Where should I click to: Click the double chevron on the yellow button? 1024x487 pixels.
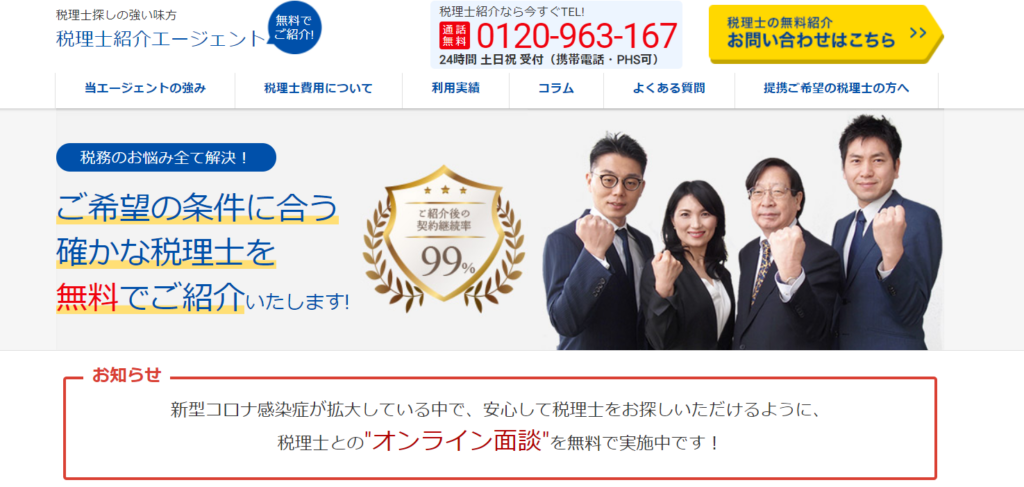click(x=918, y=33)
